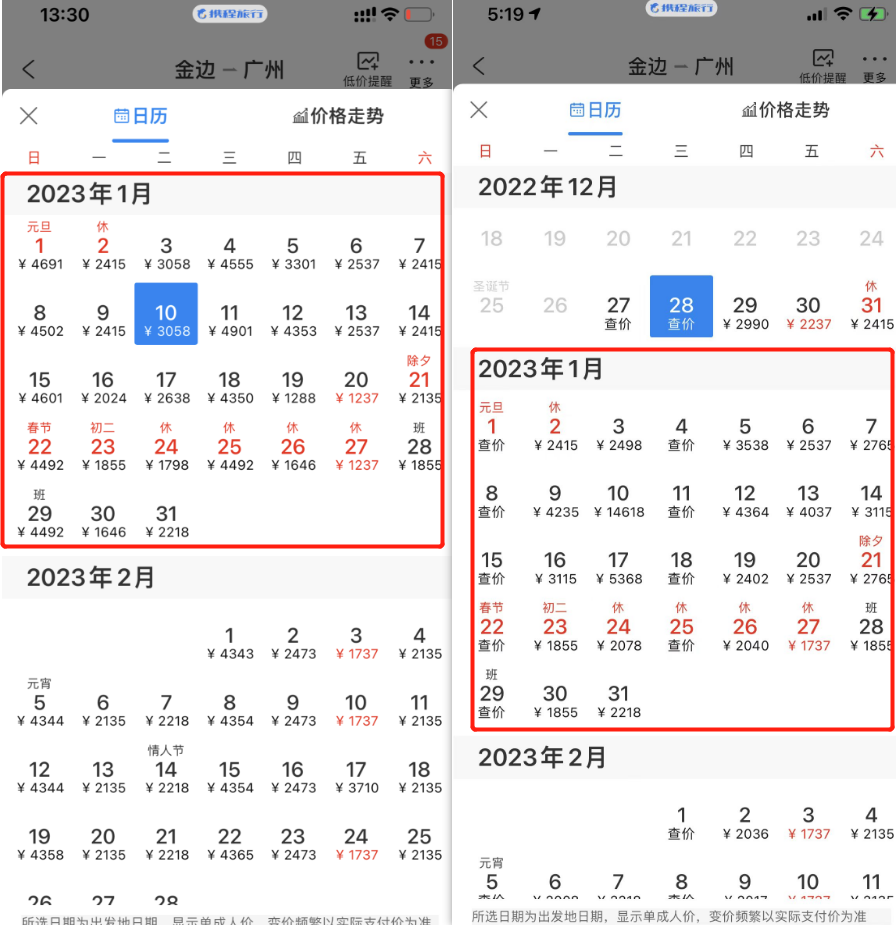This screenshot has height=925, width=896.
Task: Tap January 1 查价 in right calendar
Action: coord(491,427)
